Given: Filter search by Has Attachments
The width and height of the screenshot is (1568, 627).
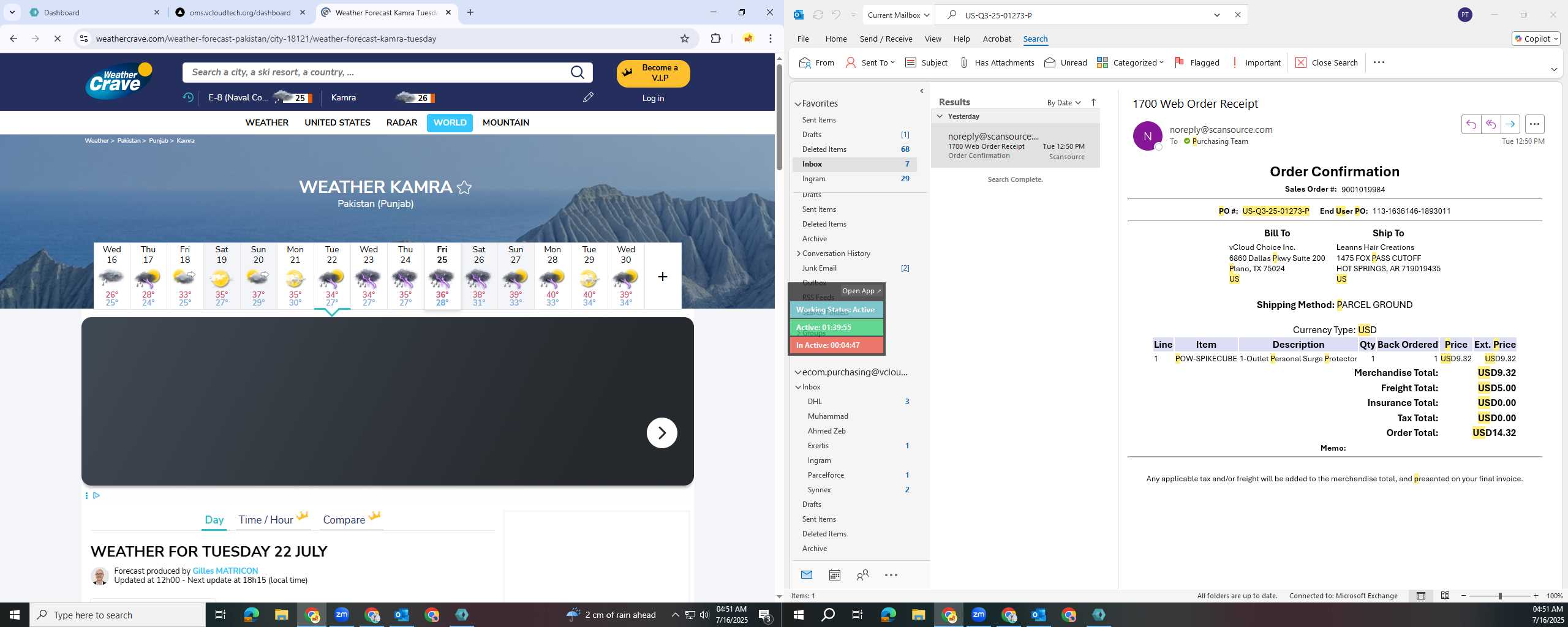Looking at the screenshot, I should pyautogui.click(x=997, y=62).
